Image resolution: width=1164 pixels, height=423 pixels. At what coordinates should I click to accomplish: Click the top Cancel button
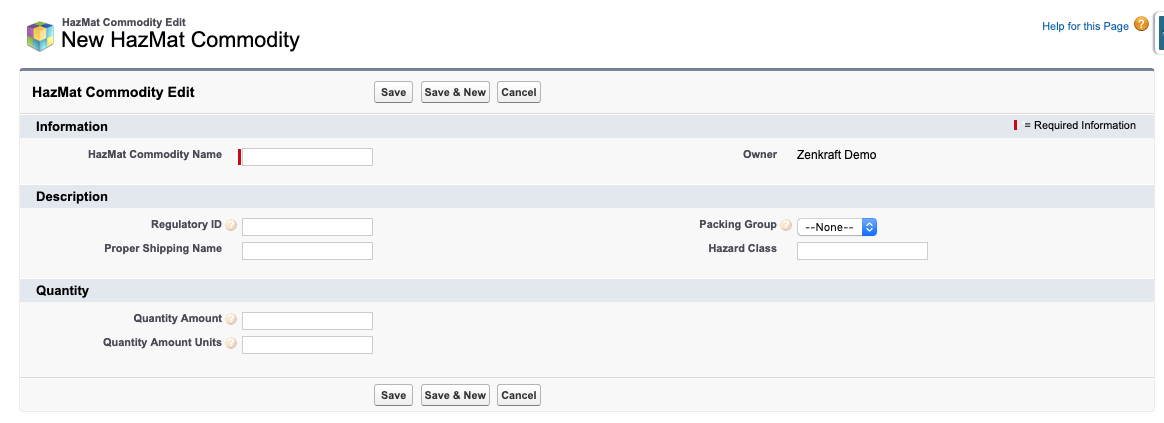click(x=519, y=92)
